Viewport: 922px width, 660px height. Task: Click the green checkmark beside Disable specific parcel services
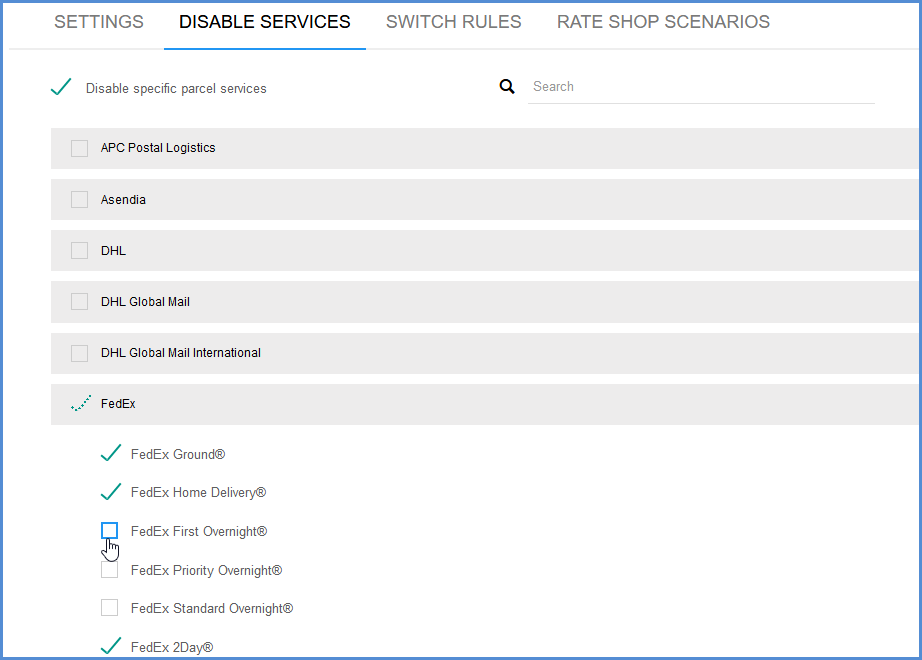tap(61, 85)
